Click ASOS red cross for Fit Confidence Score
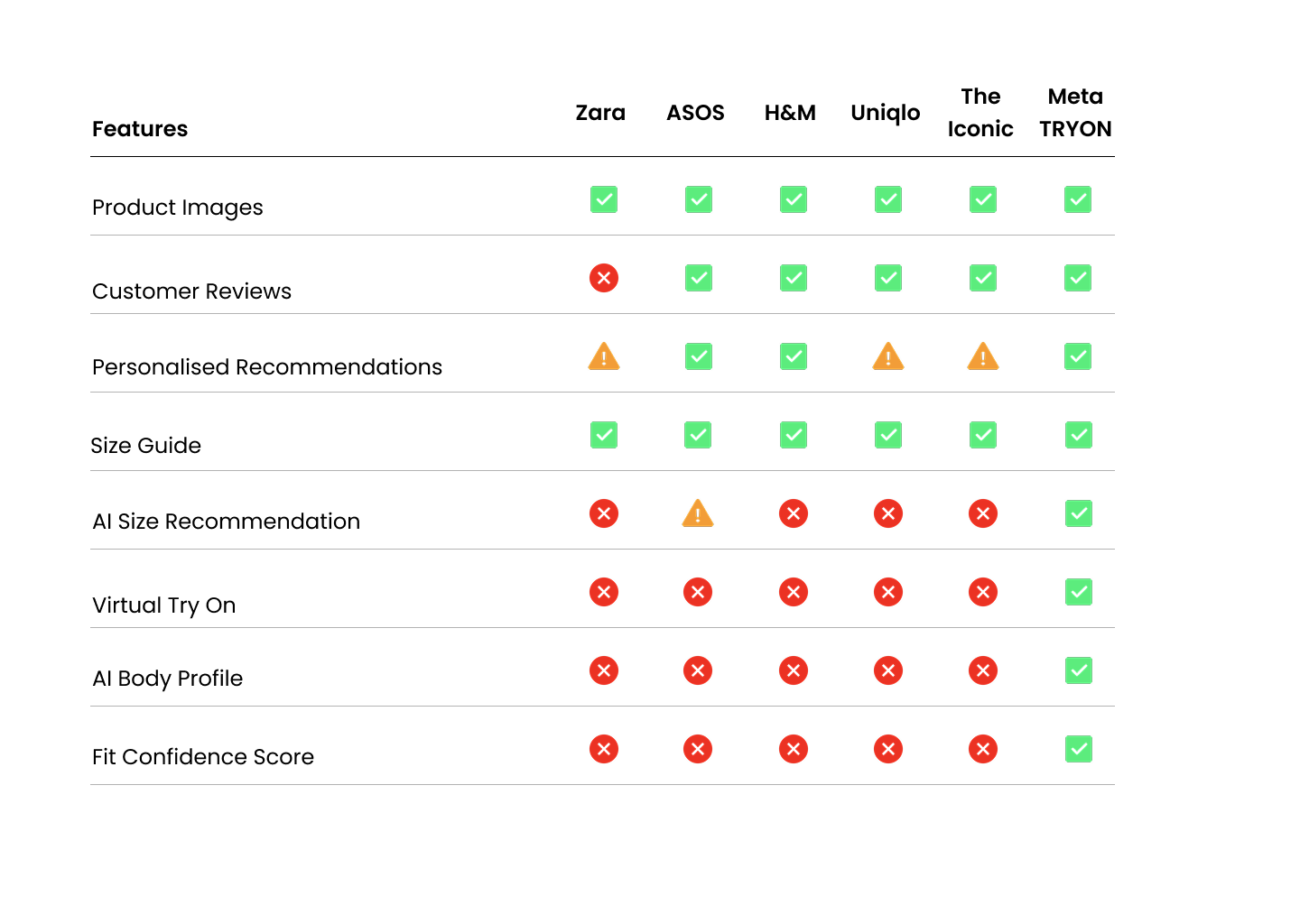 tap(698, 749)
